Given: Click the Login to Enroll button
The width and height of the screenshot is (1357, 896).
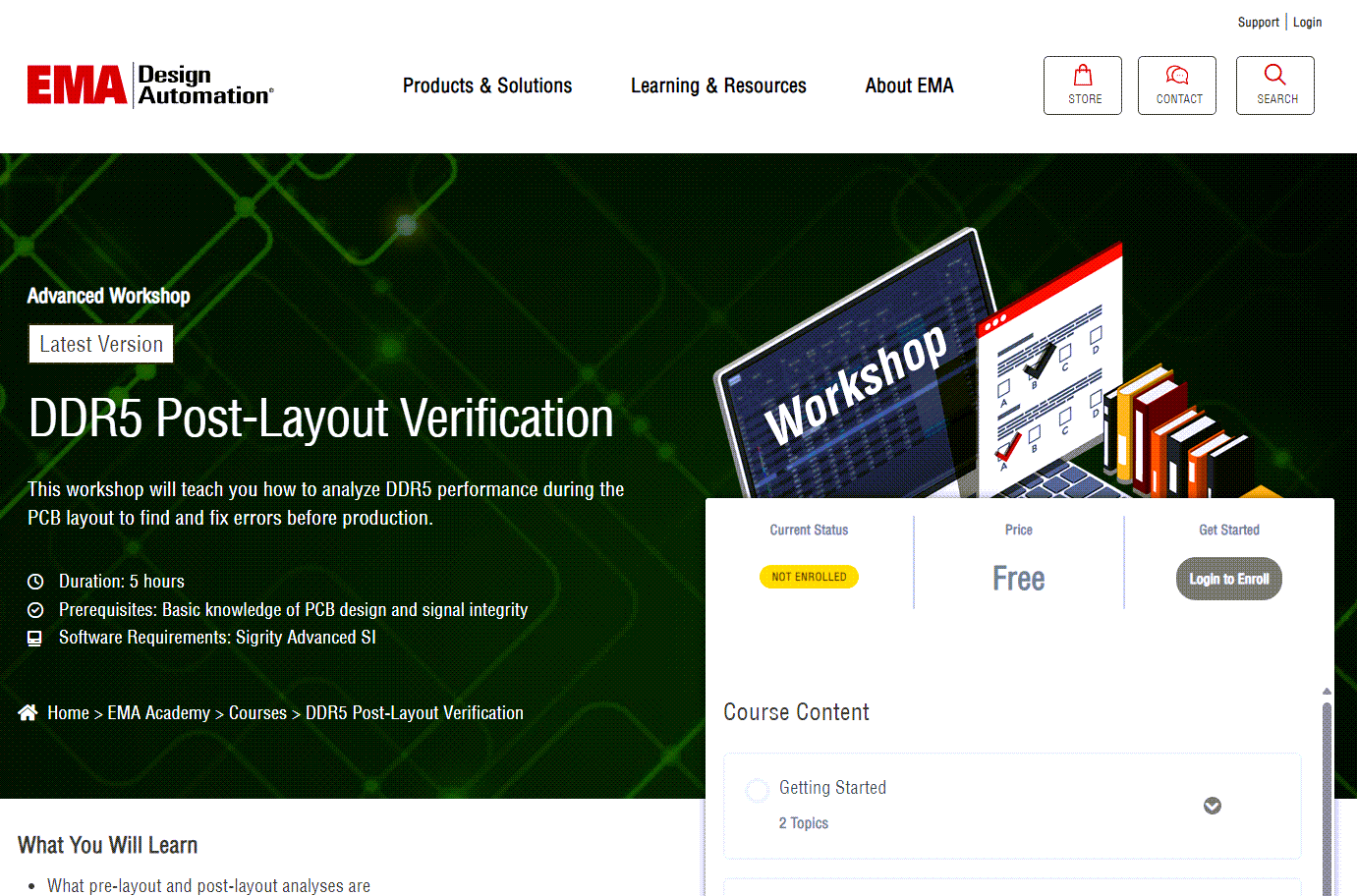Looking at the screenshot, I should pos(1229,579).
